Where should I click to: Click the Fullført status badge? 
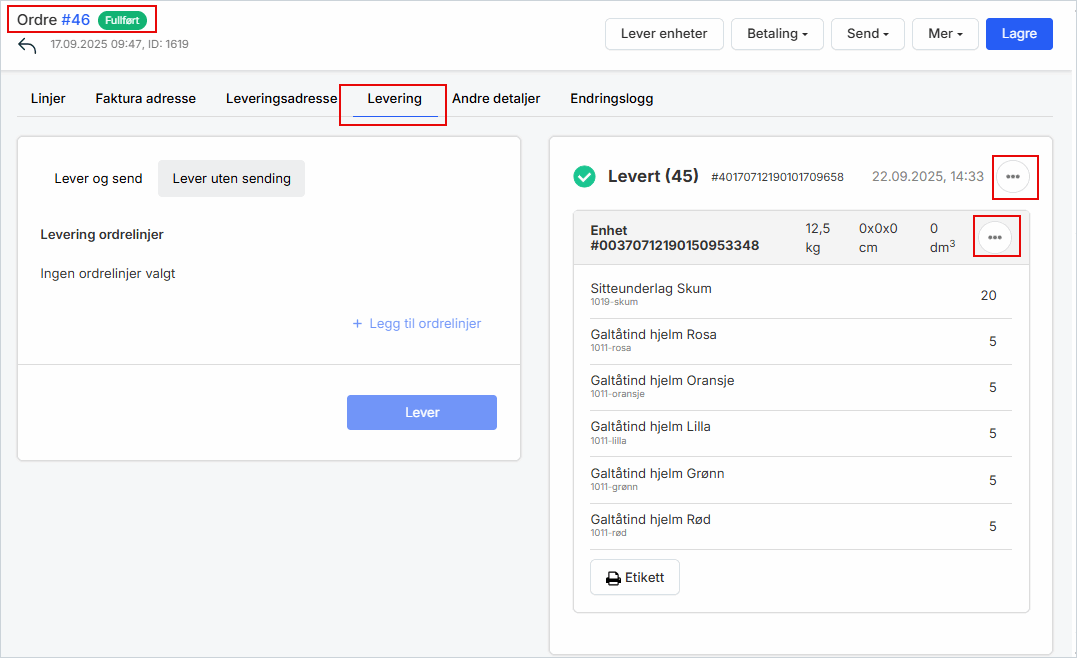point(122,20)
